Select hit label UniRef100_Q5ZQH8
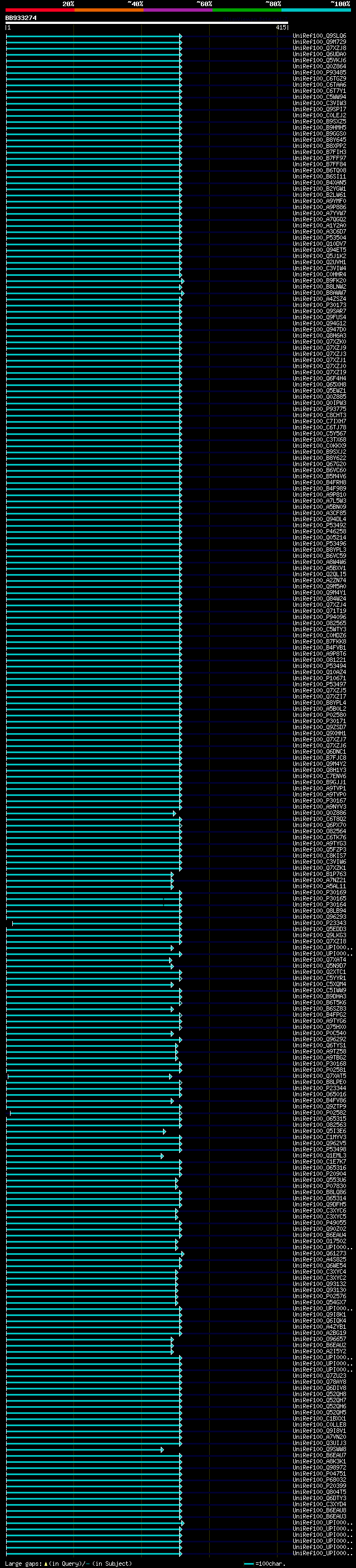The height and width of the screenshot is (1568, 356). tap(319, 1394)
